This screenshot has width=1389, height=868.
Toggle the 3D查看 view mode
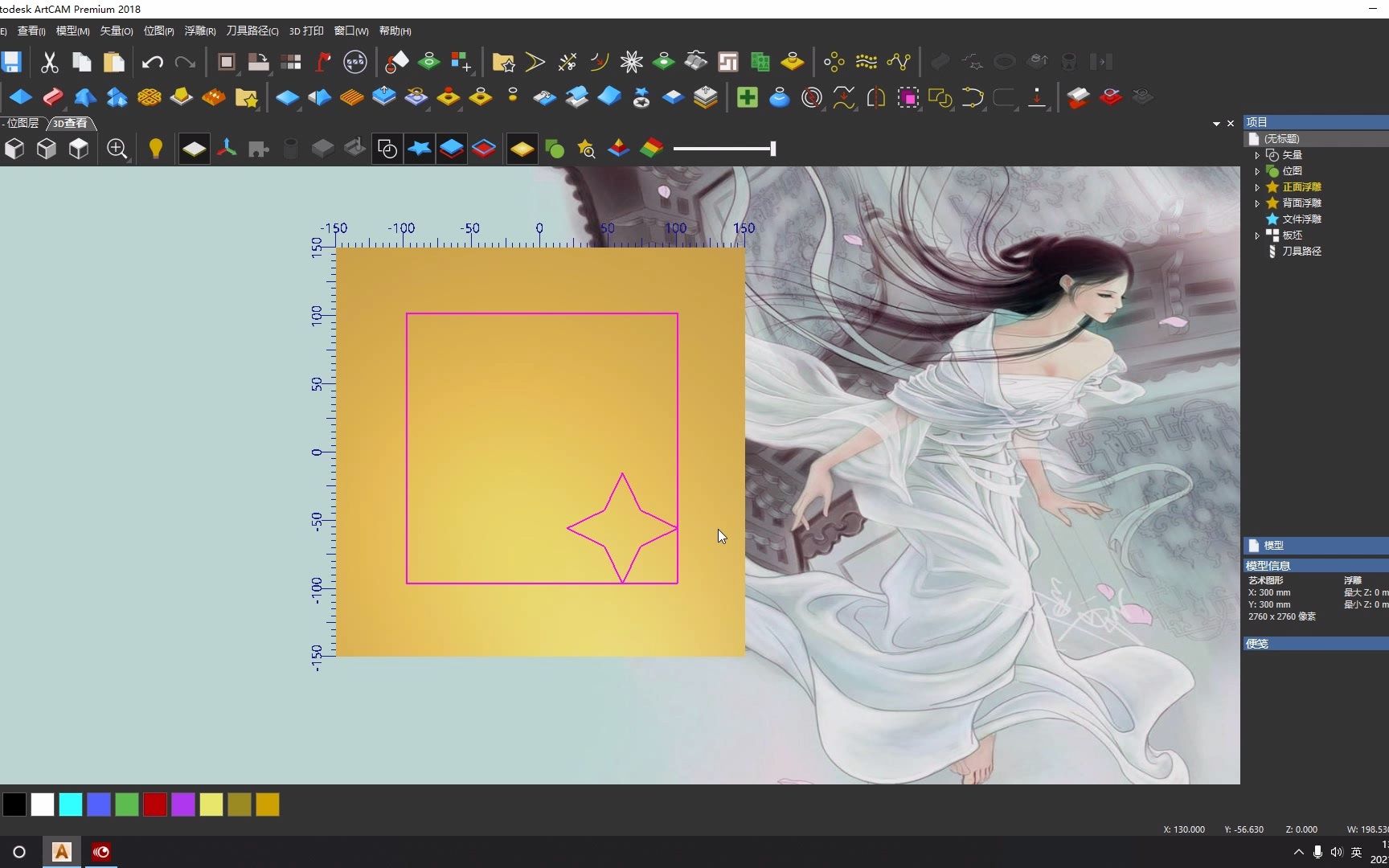(70, 123)
